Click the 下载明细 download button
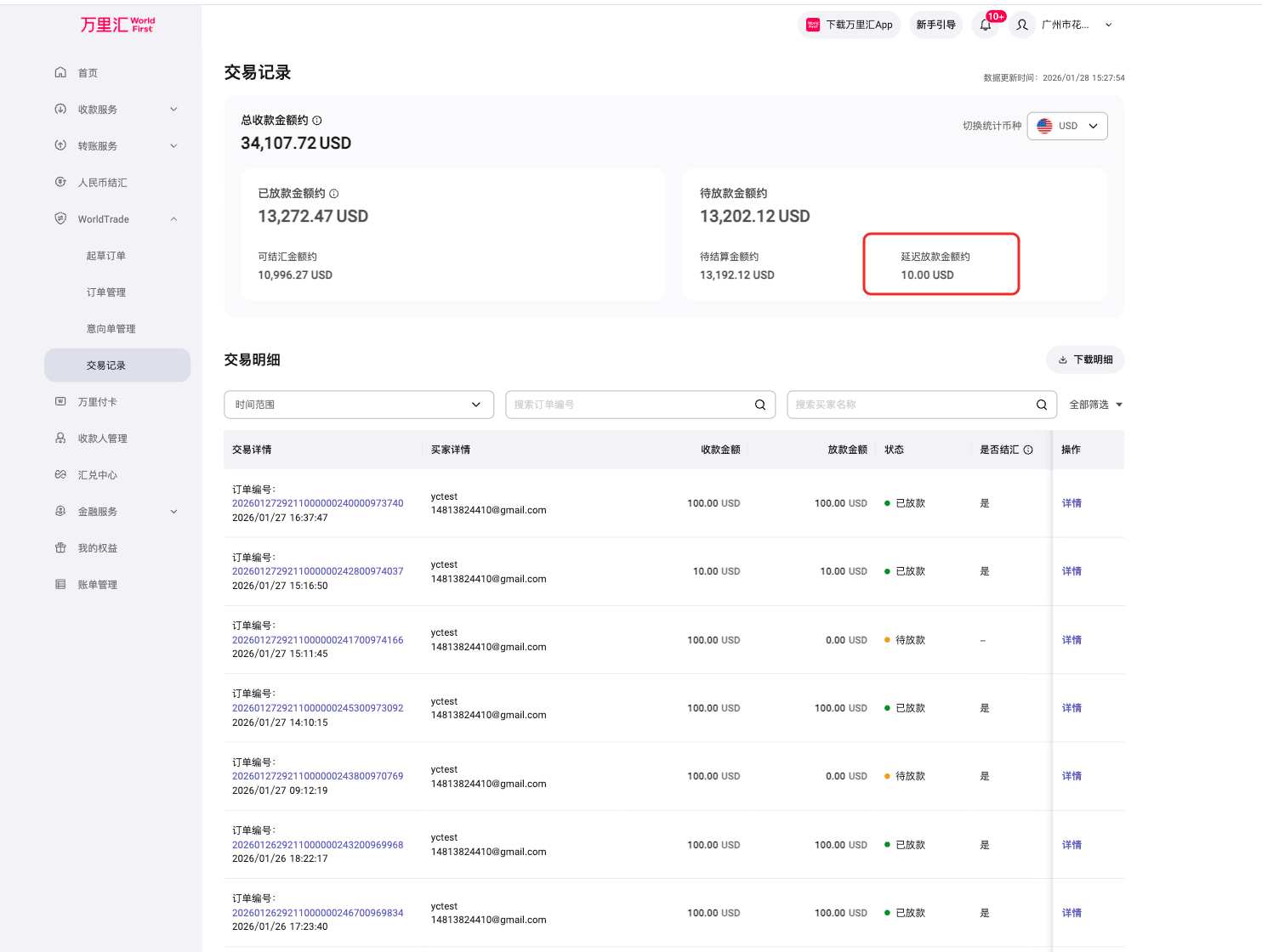The image size is (1262, 952). pos(1085,360)
